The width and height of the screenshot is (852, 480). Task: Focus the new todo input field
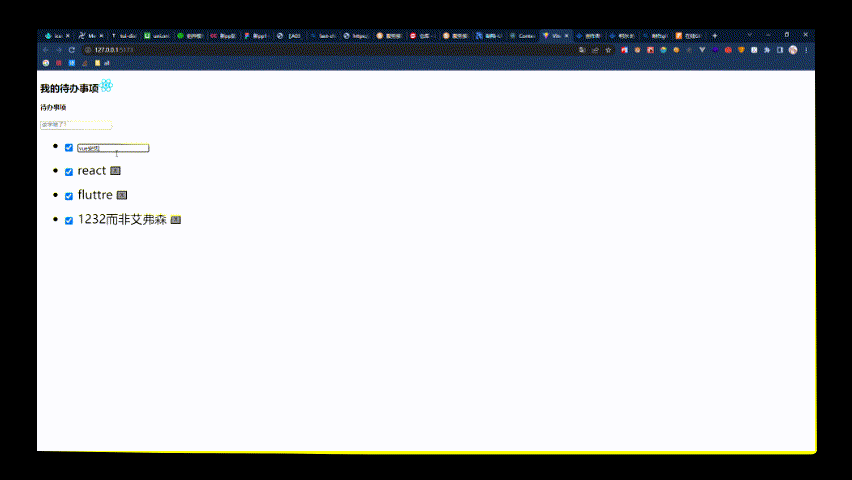tap(76, 125)
